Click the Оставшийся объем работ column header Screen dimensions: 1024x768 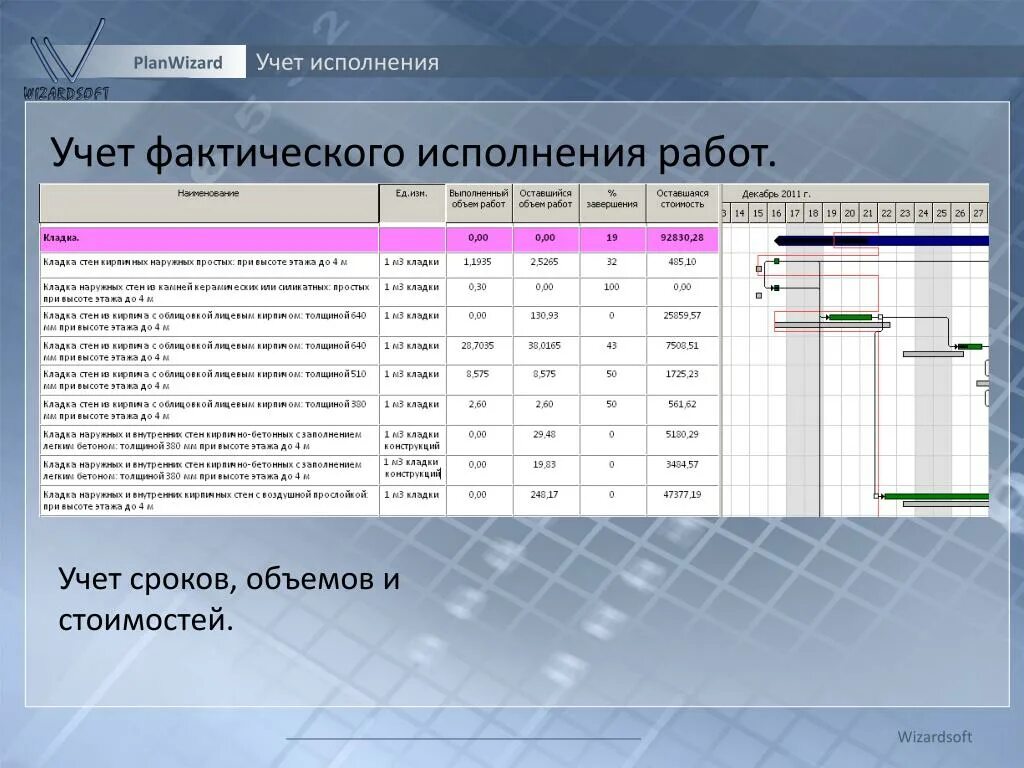[545, 203]
